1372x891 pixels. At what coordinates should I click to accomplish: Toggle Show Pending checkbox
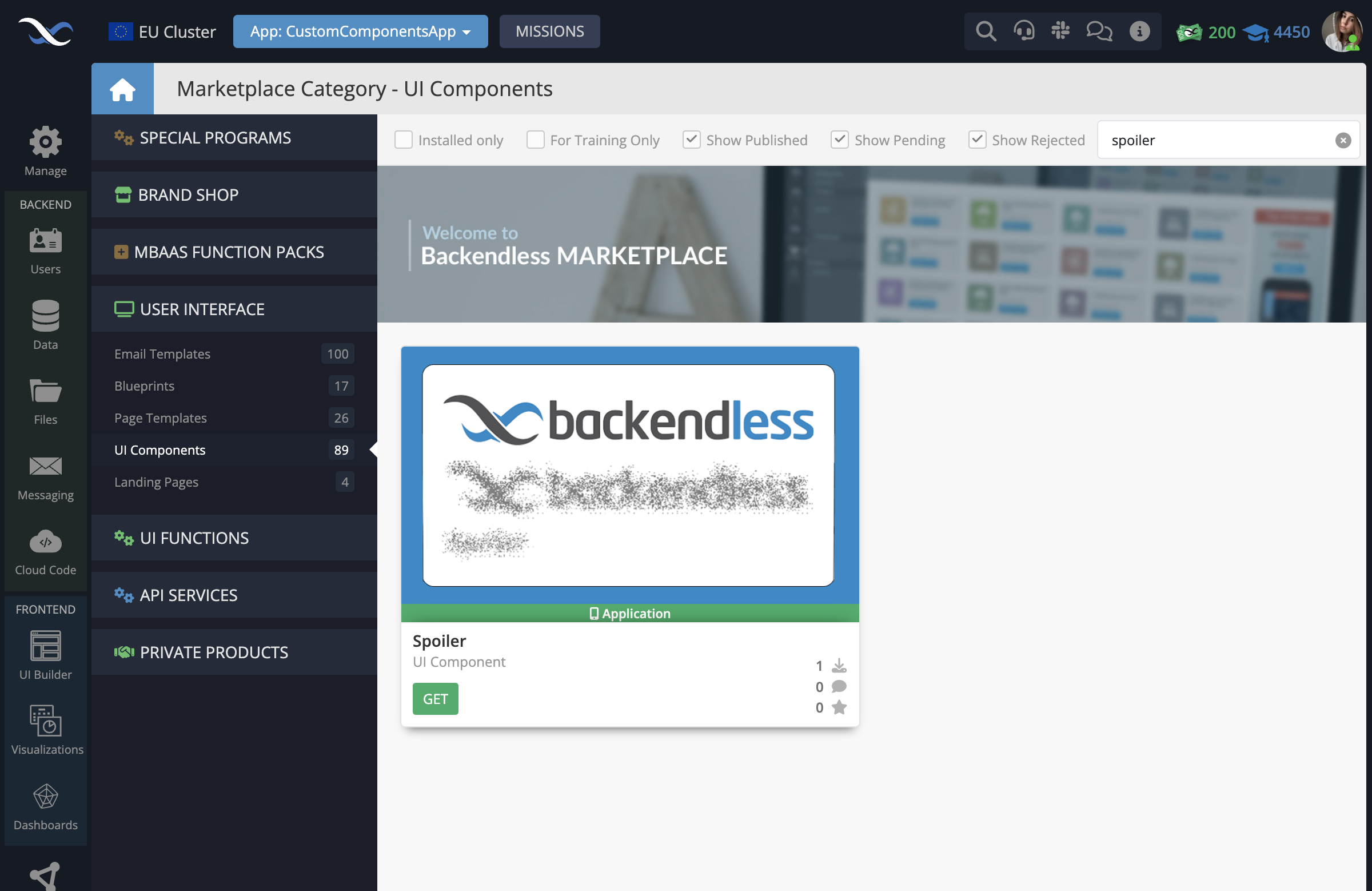coord(839,140)
